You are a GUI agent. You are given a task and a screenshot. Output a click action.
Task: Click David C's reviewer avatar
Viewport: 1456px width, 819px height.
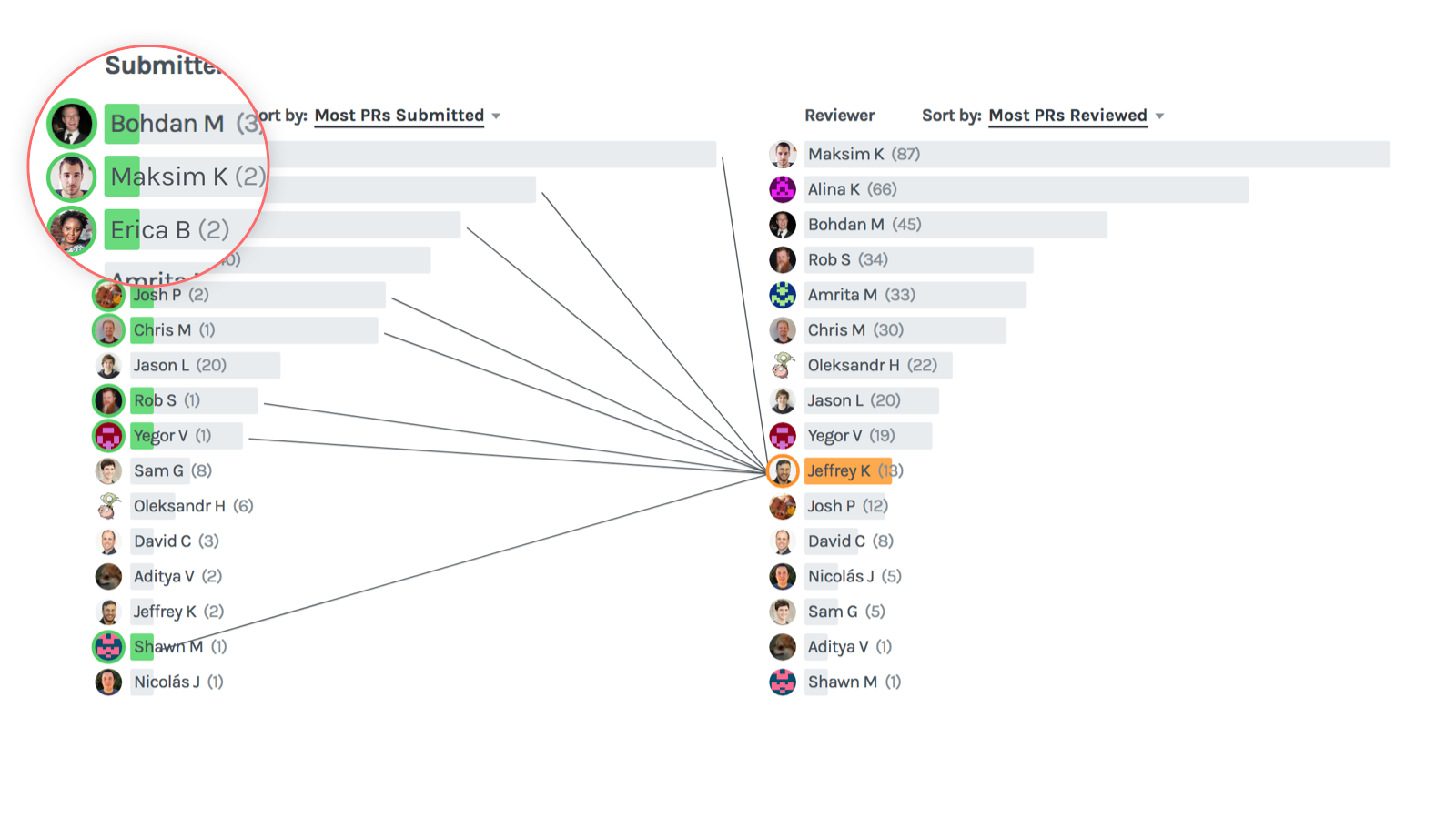pyautogui.click(x=783, y=541)
